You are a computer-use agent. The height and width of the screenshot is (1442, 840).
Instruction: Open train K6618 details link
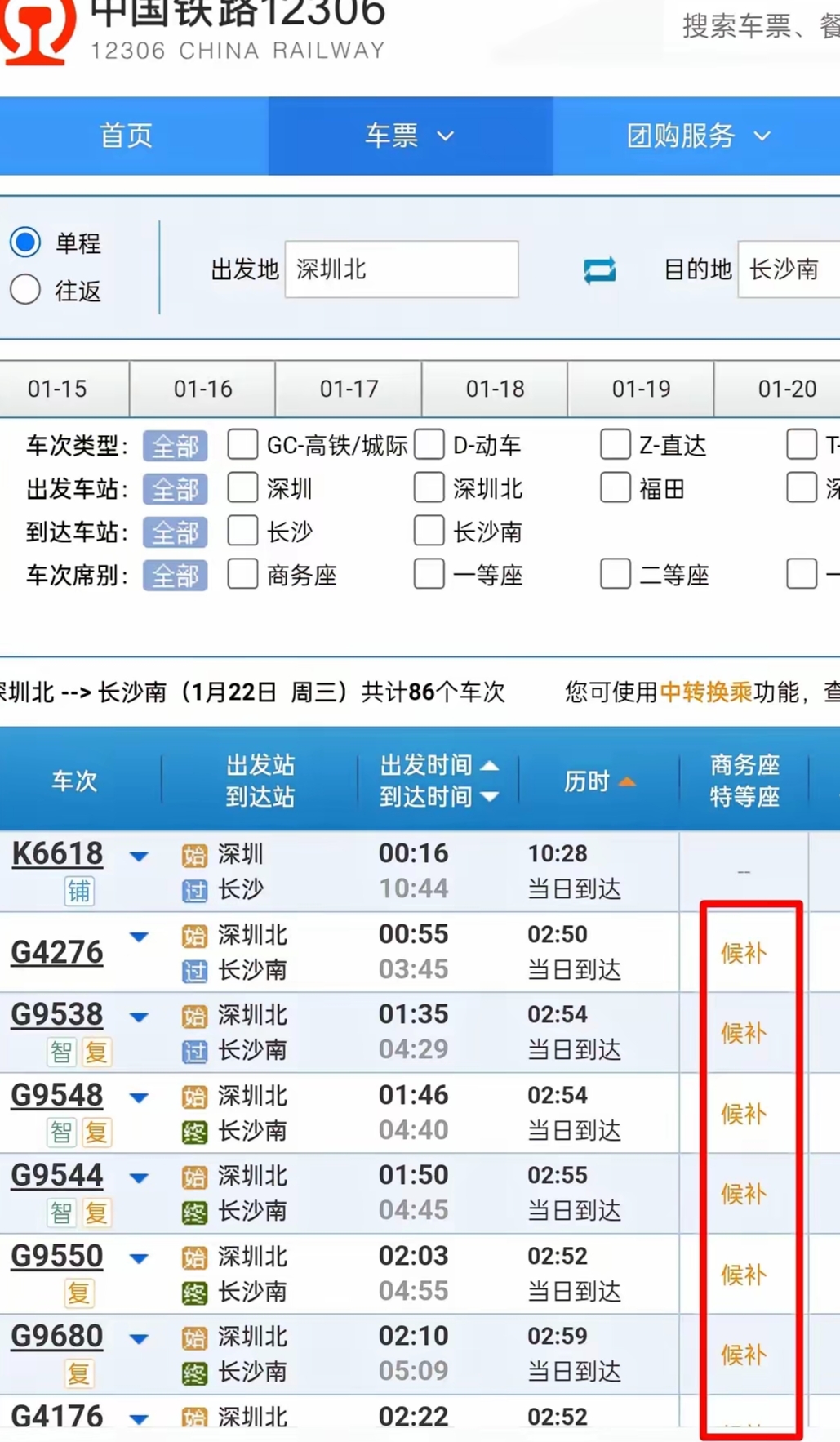tap(57, 854)
